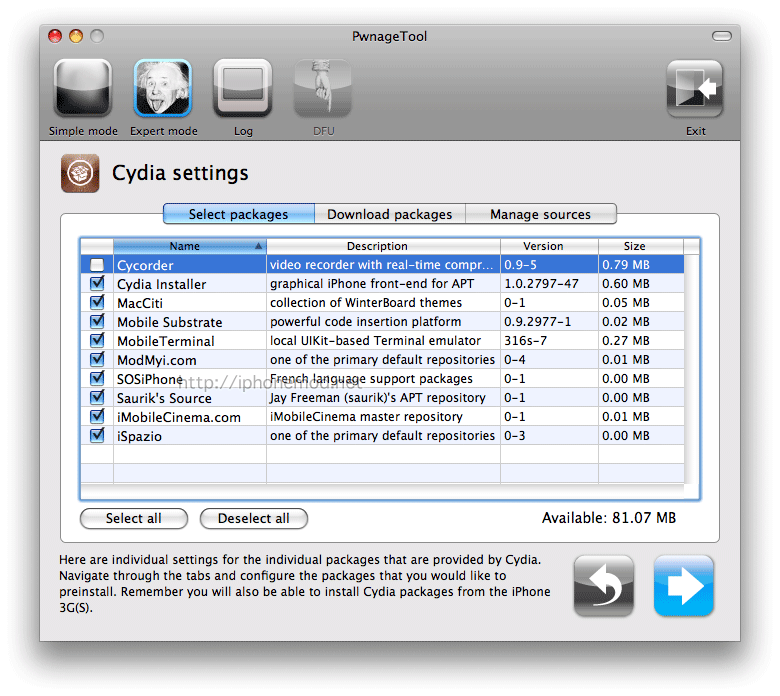
Task: Click the yellow minimize window button
Action: 76,36
